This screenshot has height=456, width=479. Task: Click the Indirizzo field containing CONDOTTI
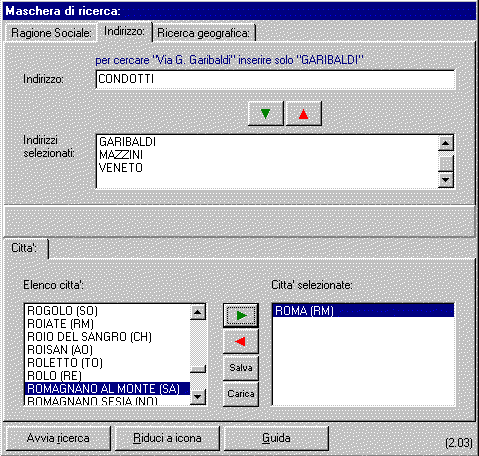[x=275, y=79]
